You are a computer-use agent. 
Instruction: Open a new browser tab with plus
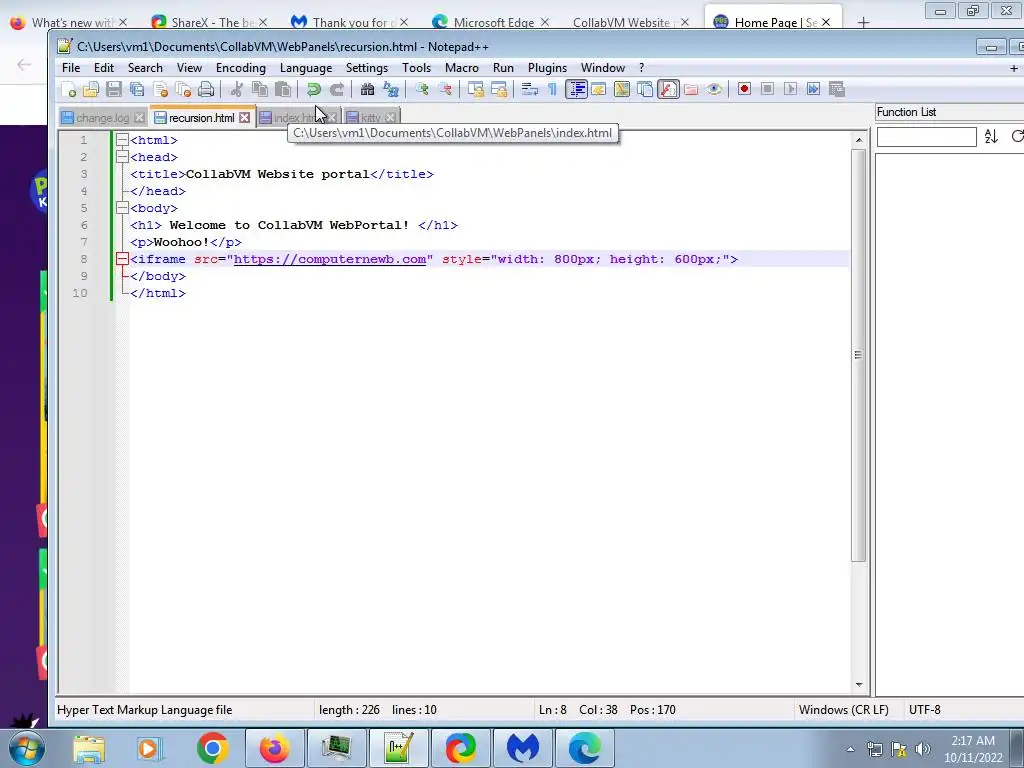[863, 23]
